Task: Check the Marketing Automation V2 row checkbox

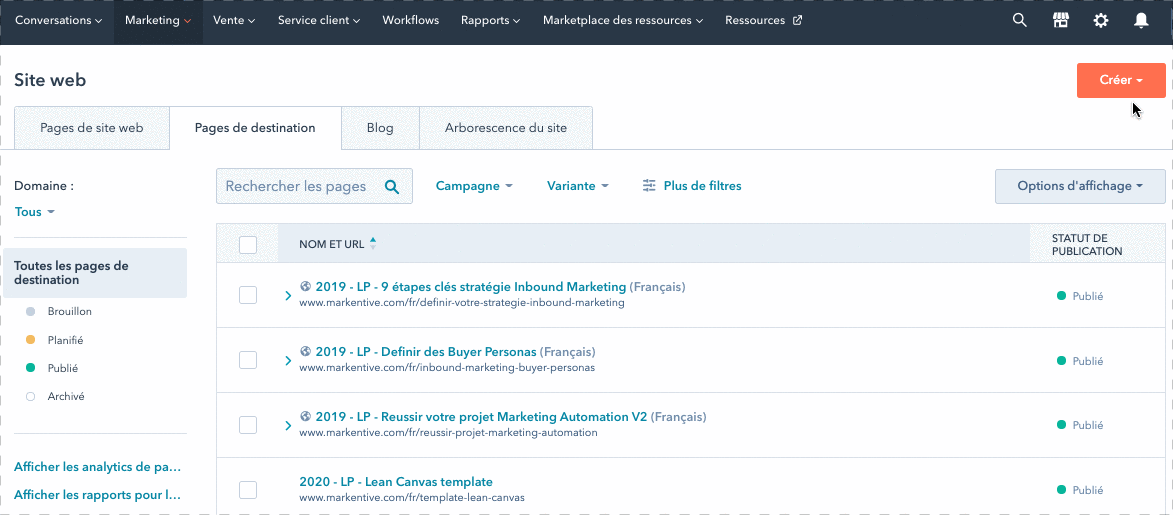Action: [x=248, y=425]
